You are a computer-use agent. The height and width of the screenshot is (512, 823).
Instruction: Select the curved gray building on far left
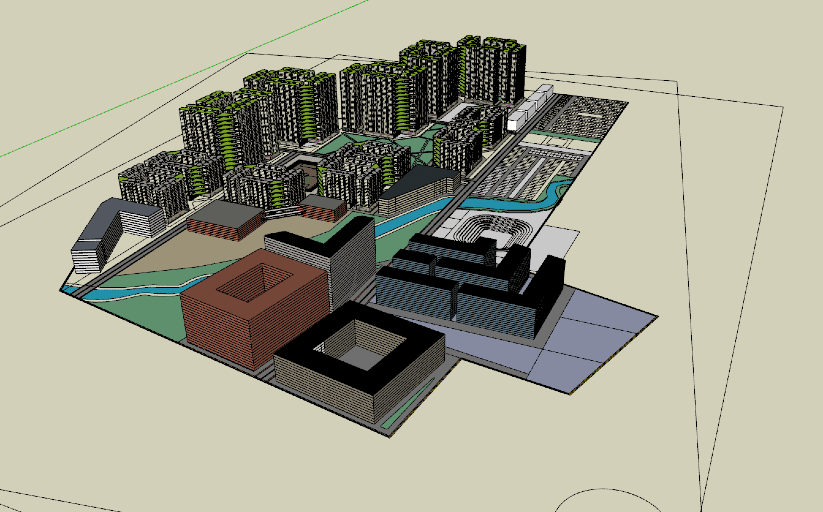[x=112, y=228]
